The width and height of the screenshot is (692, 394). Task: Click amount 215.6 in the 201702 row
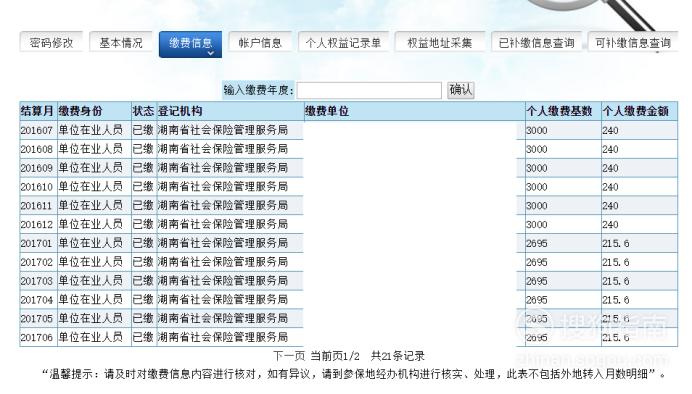tap(616, 262)
